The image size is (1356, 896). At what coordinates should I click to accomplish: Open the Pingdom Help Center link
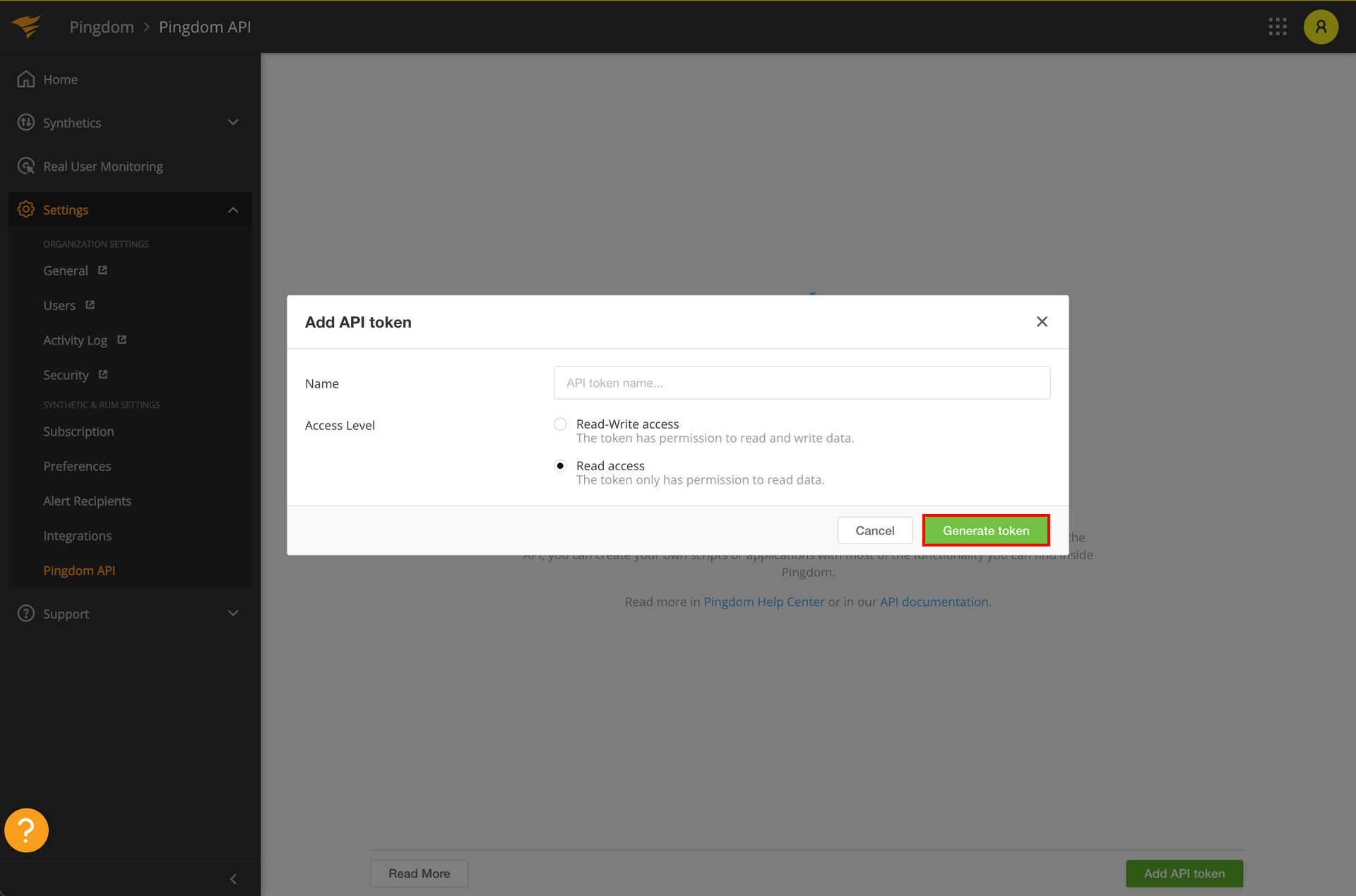point(764,602)
